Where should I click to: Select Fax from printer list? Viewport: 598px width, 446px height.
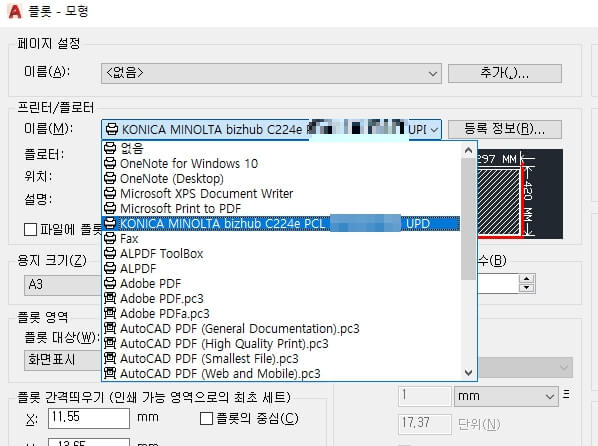[281, 238]
